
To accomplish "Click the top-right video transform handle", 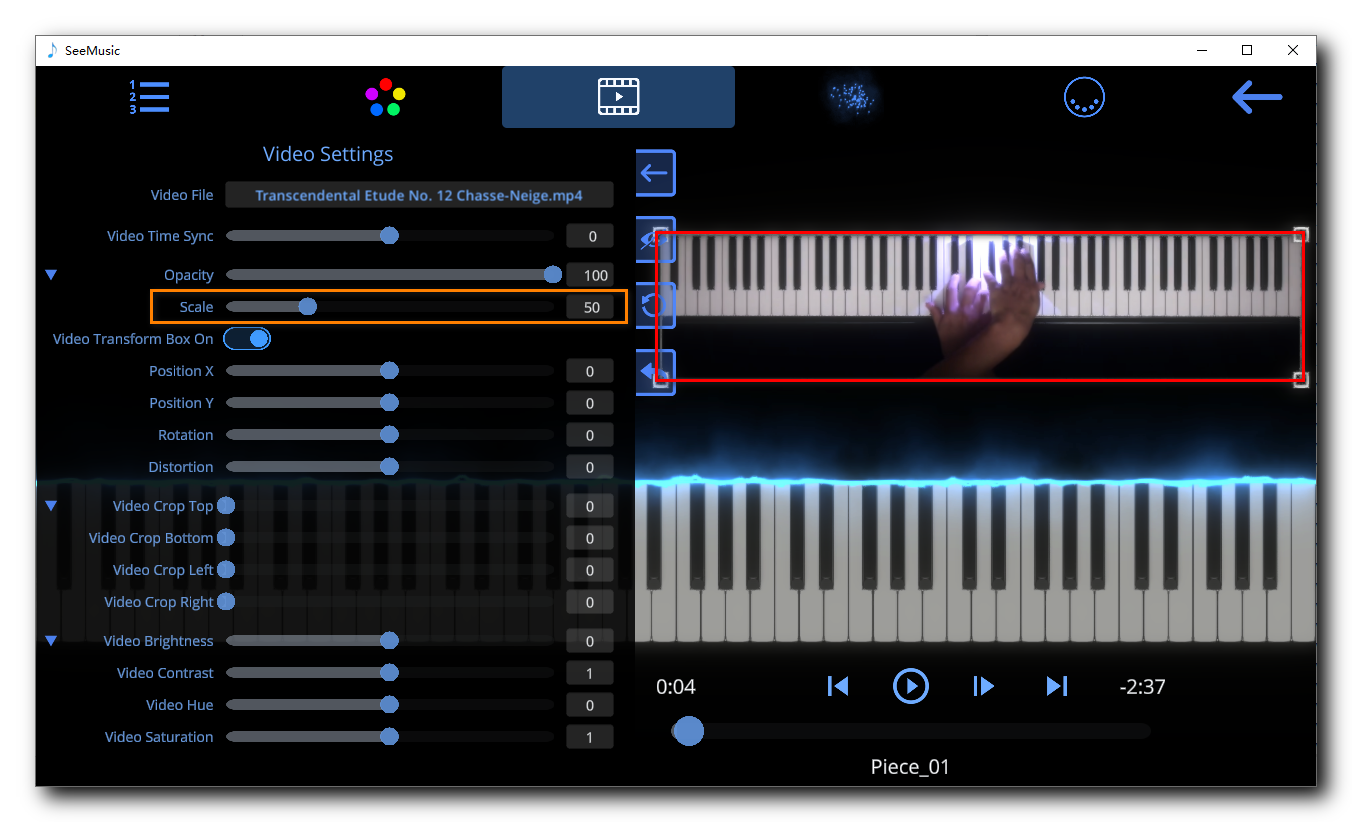I will coord(1300,234).
